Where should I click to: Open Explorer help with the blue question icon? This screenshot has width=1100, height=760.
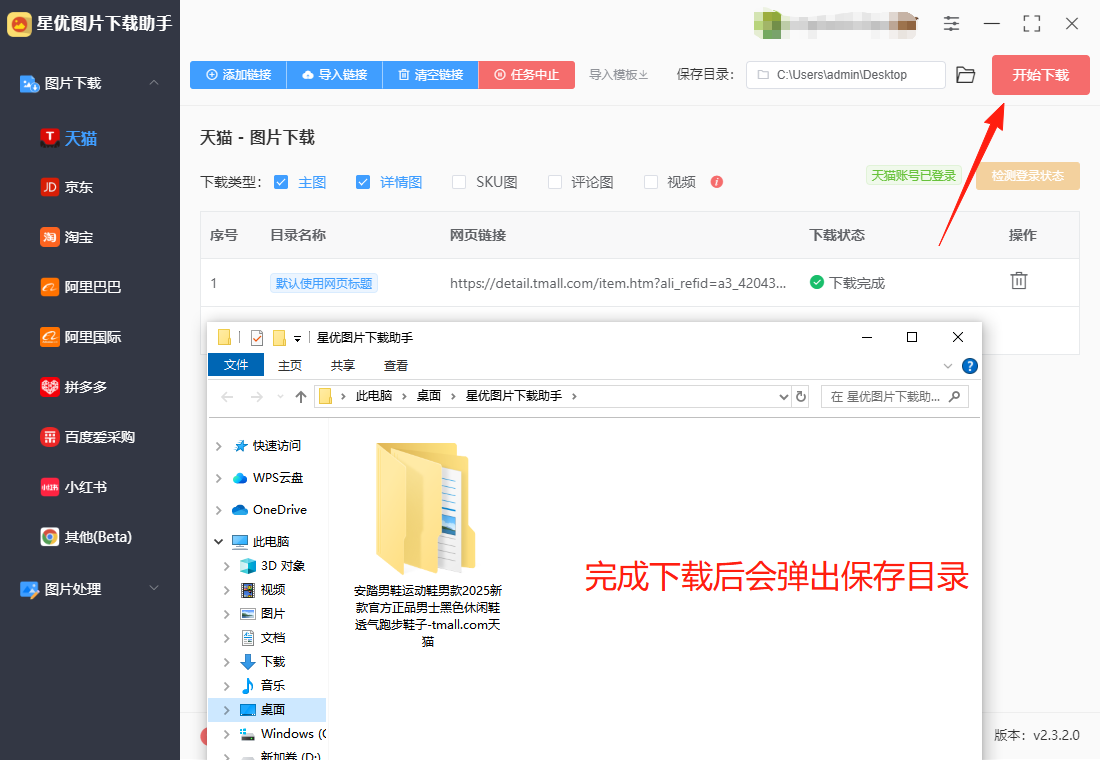[x=970, y=366]
